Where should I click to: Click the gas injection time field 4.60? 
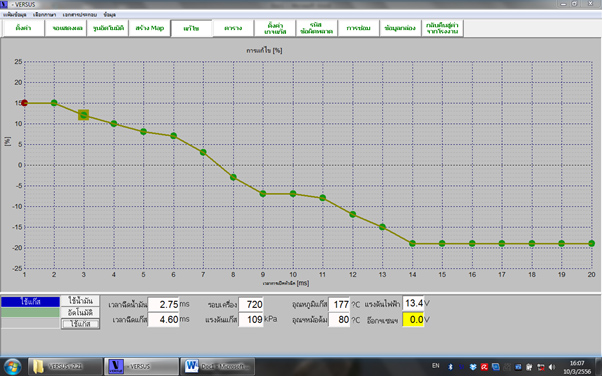pyautogui.click(x=164, y=320)
